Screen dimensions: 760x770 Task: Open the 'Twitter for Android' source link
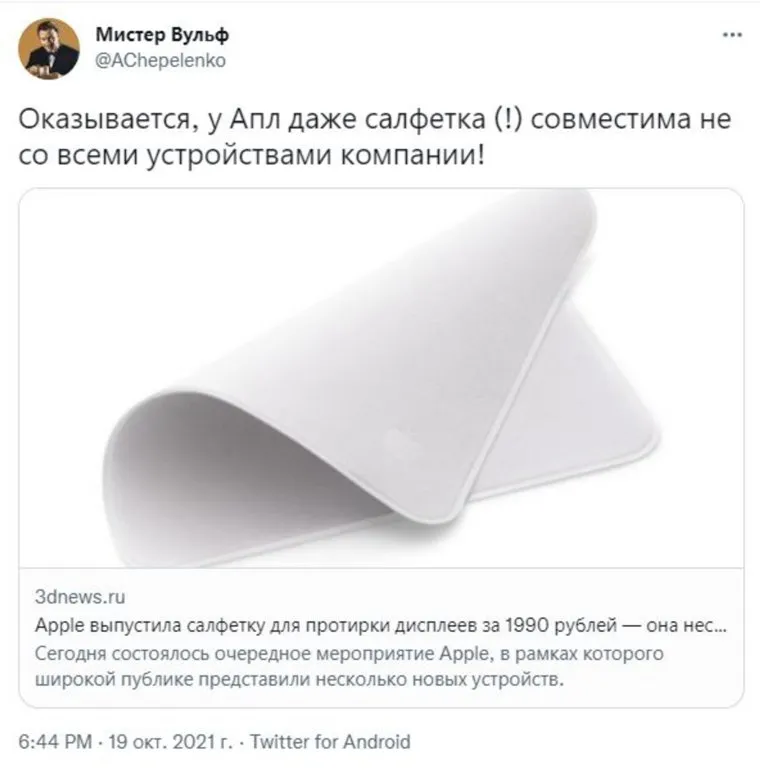[330, 741]
